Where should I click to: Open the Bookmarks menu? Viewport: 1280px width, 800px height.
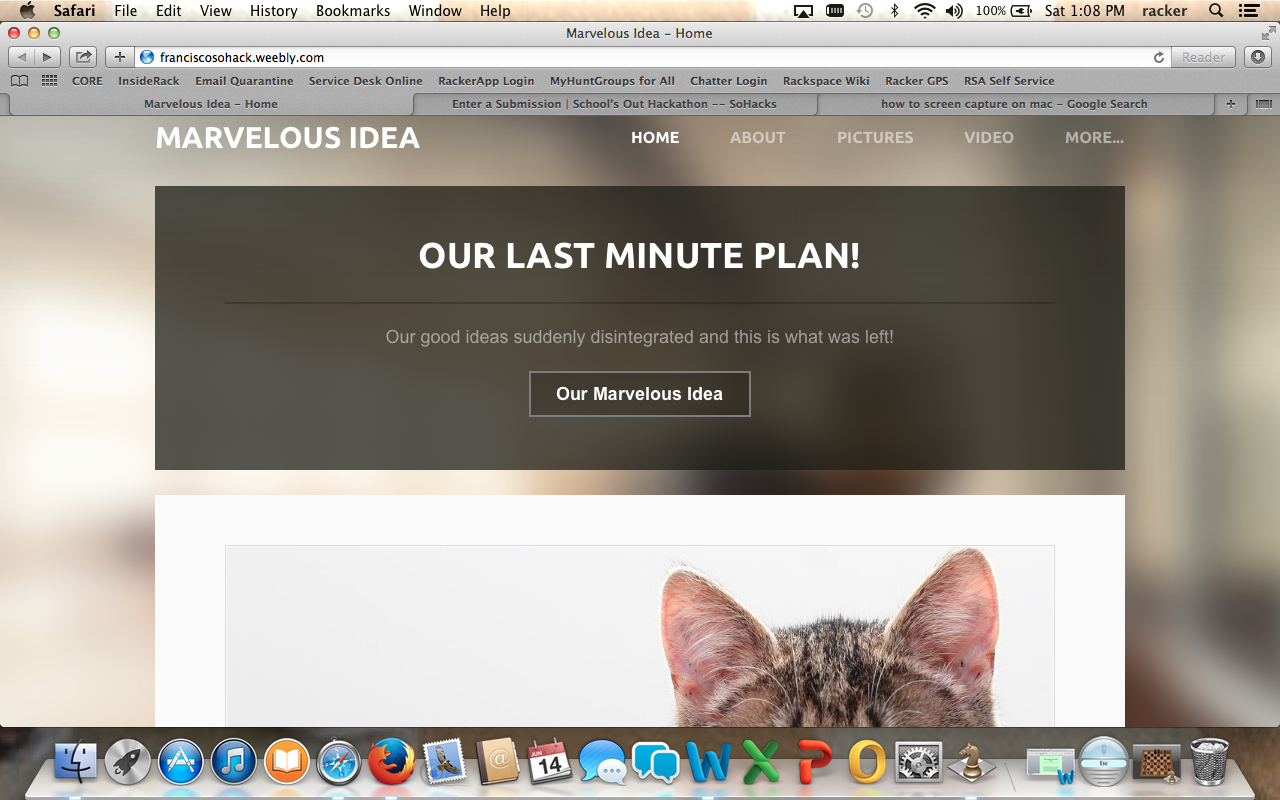353,11
